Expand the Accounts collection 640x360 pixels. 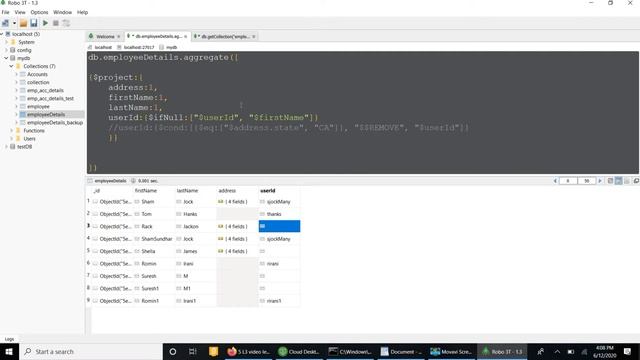click(x=16, y=74)
